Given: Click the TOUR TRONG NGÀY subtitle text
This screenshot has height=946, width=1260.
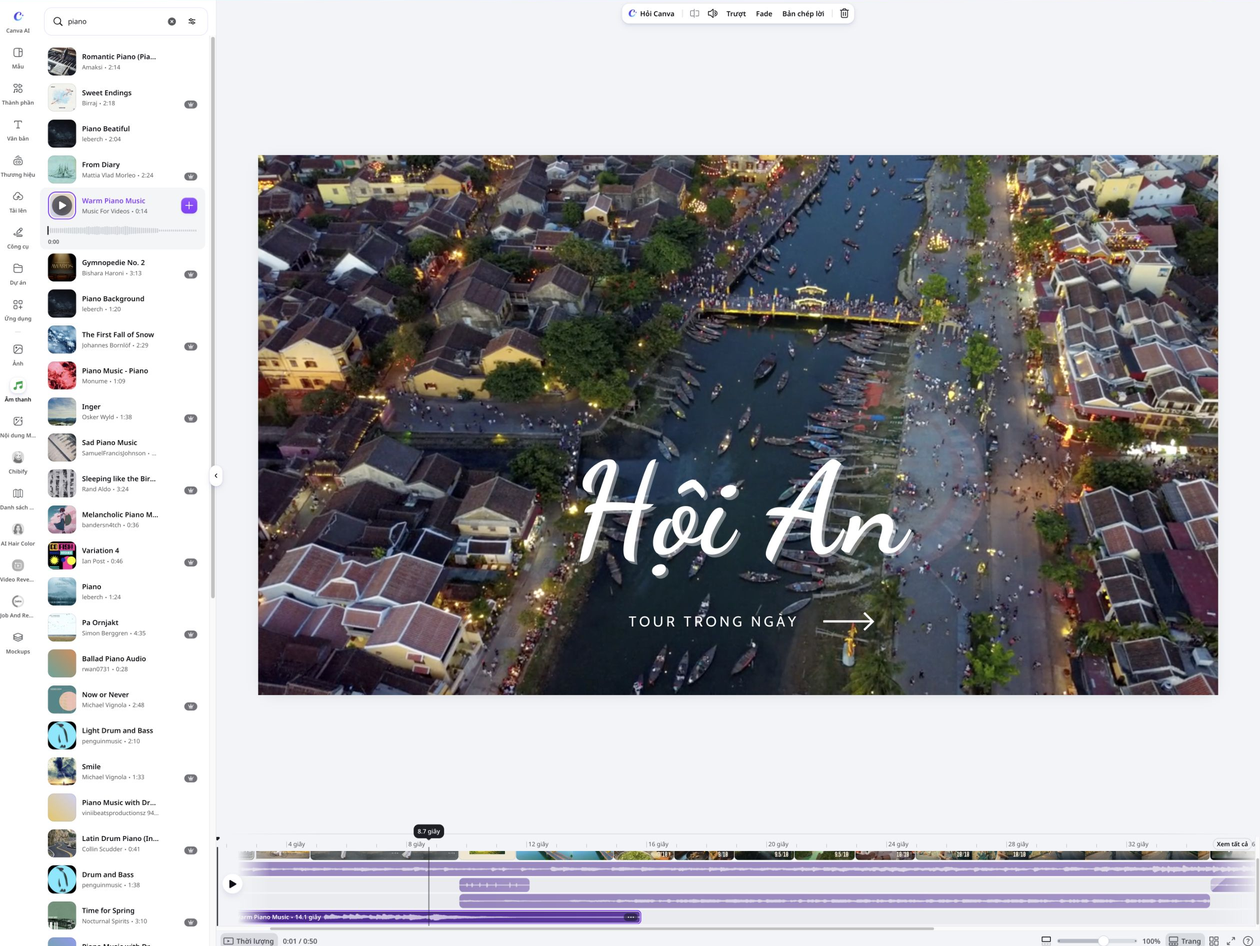Looking at the screenshot, I should pyautogui.click(x=713, y=621).
